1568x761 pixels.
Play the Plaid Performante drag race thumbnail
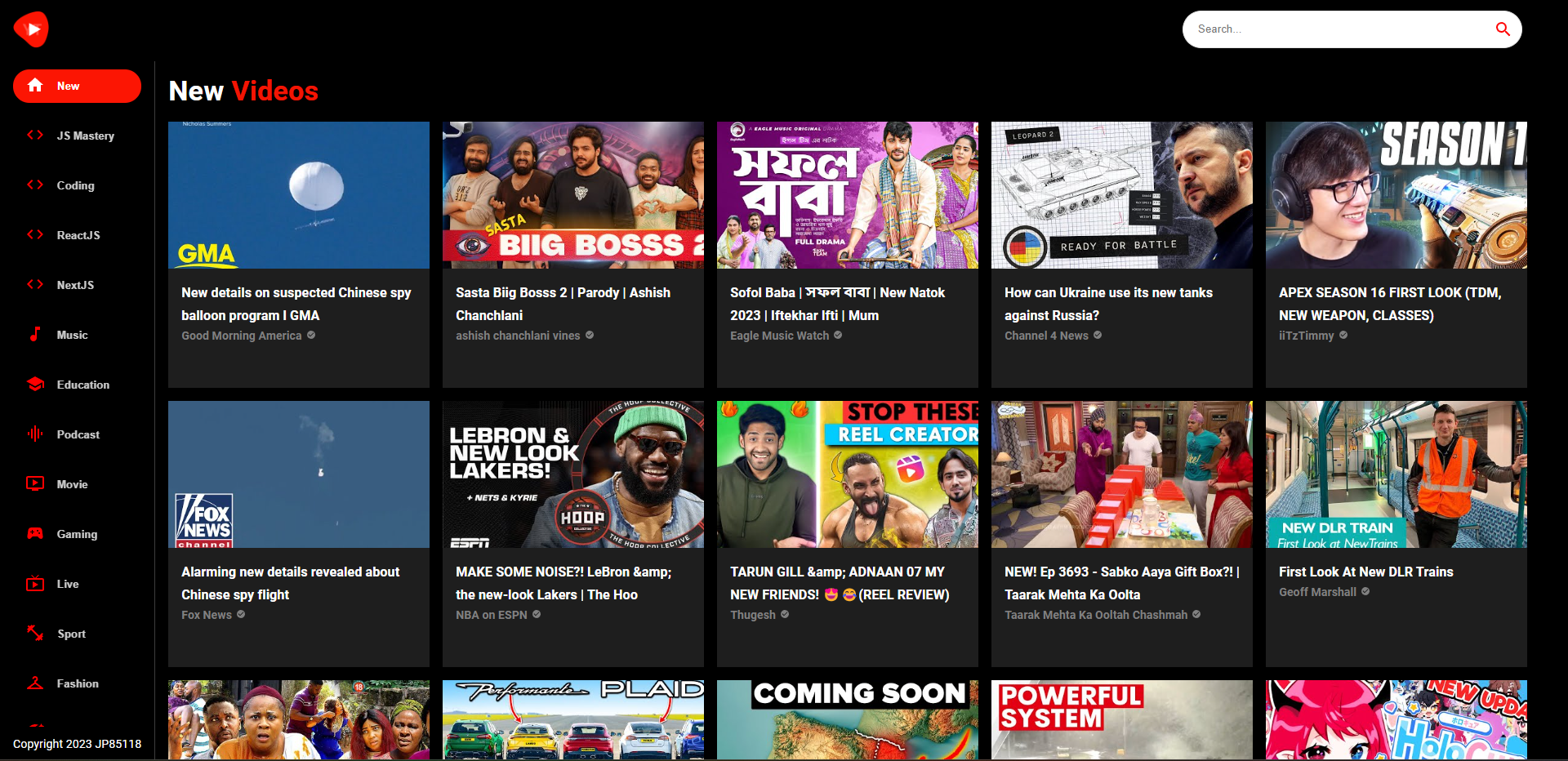[573, 719]
